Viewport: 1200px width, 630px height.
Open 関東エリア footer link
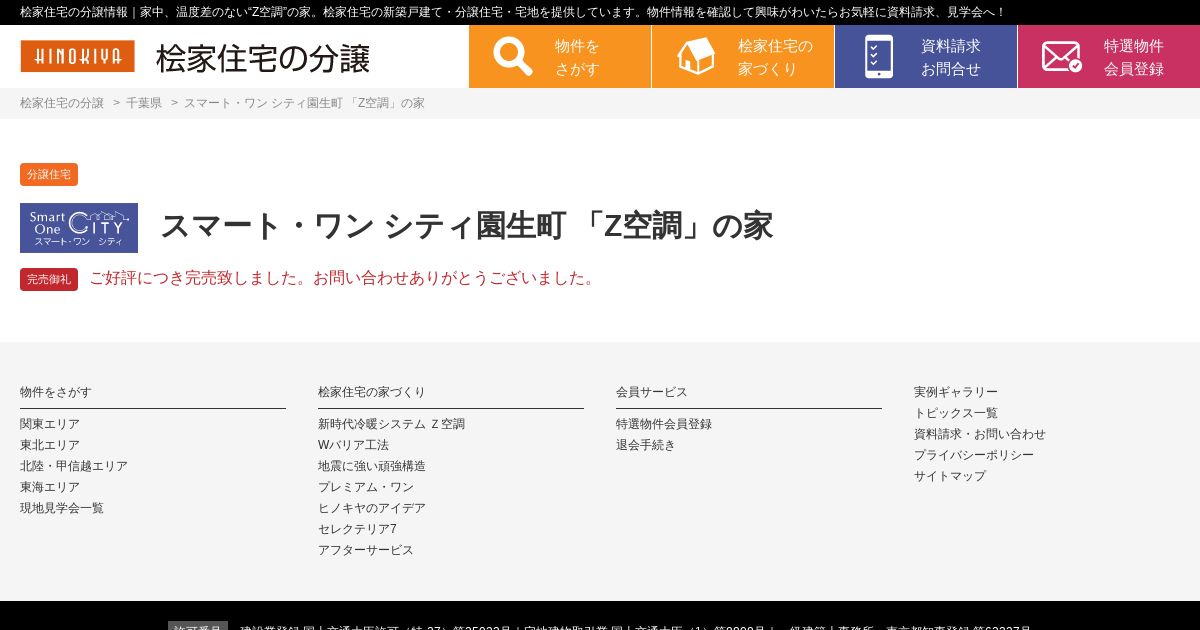[50, 424]
